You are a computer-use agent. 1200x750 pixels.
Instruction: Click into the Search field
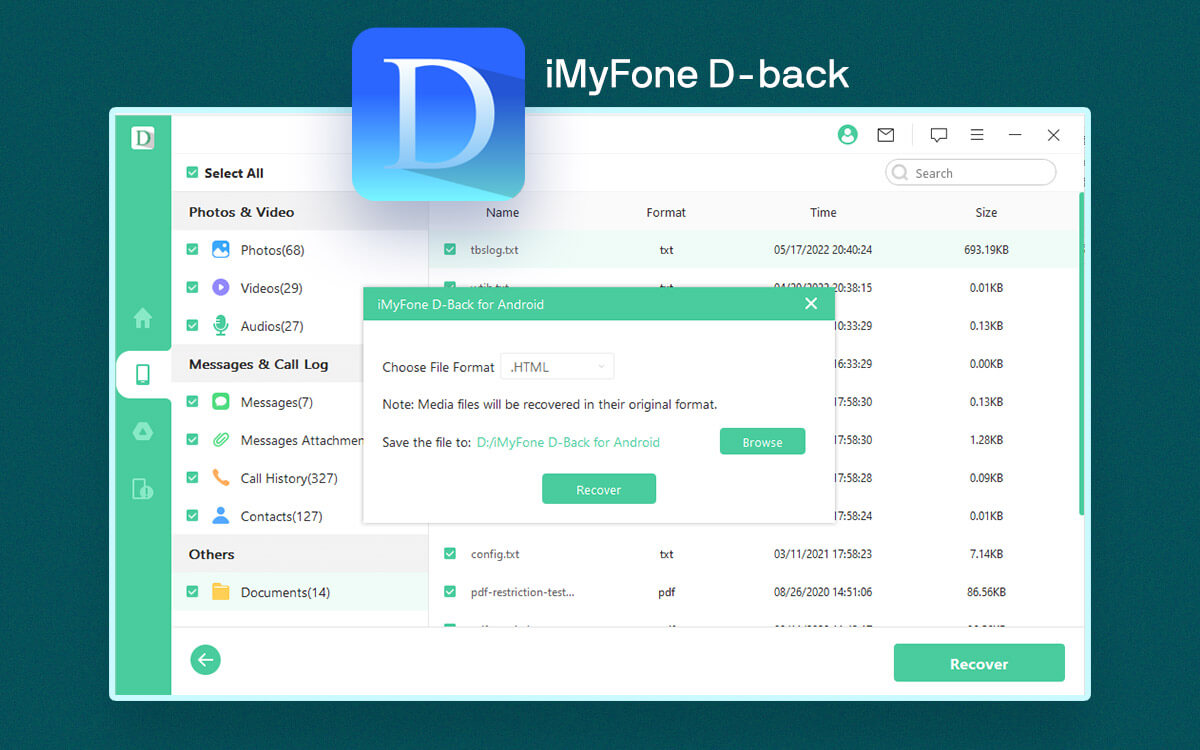coord(971,173)
